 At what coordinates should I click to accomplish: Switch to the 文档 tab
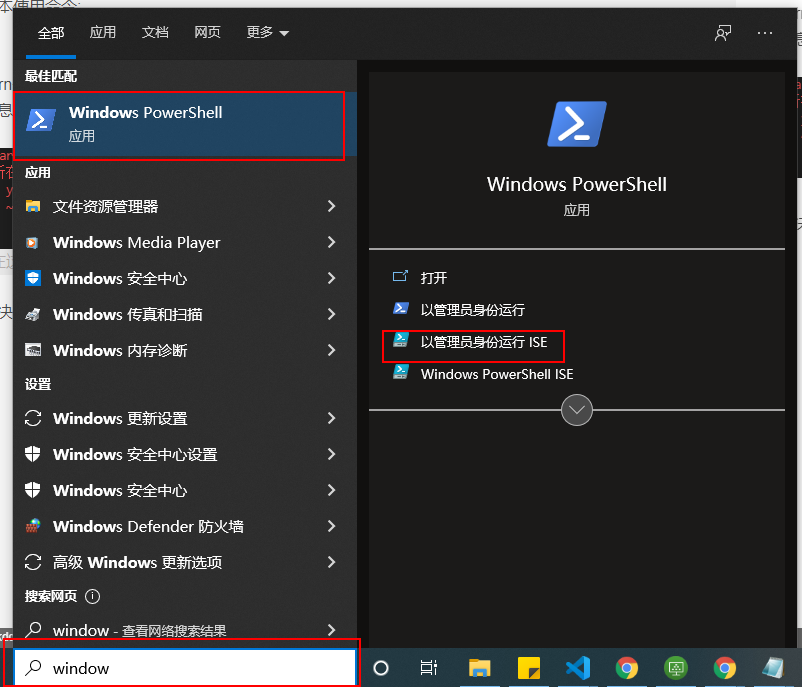click(155, 33)
